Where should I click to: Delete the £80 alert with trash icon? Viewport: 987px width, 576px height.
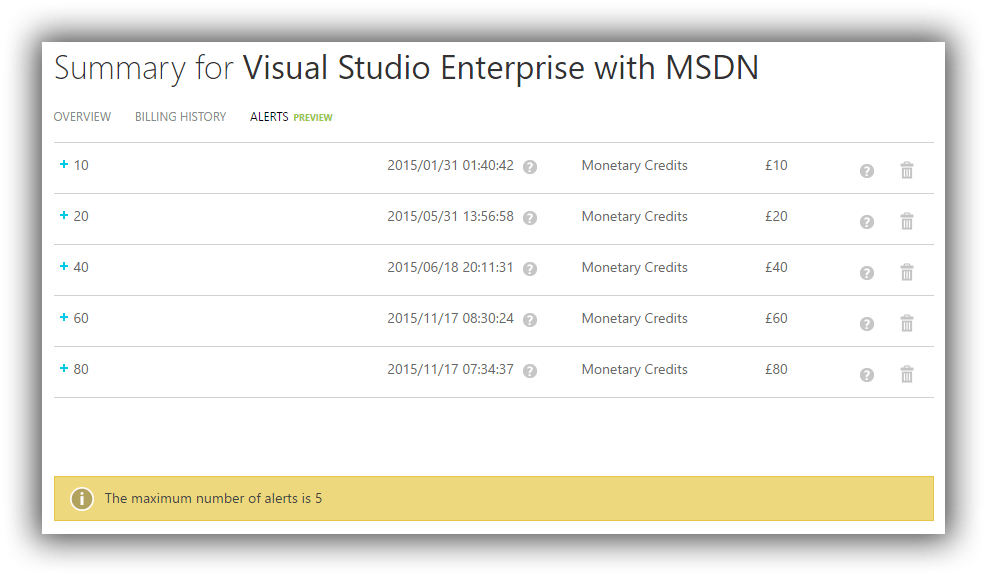[906, 374]
